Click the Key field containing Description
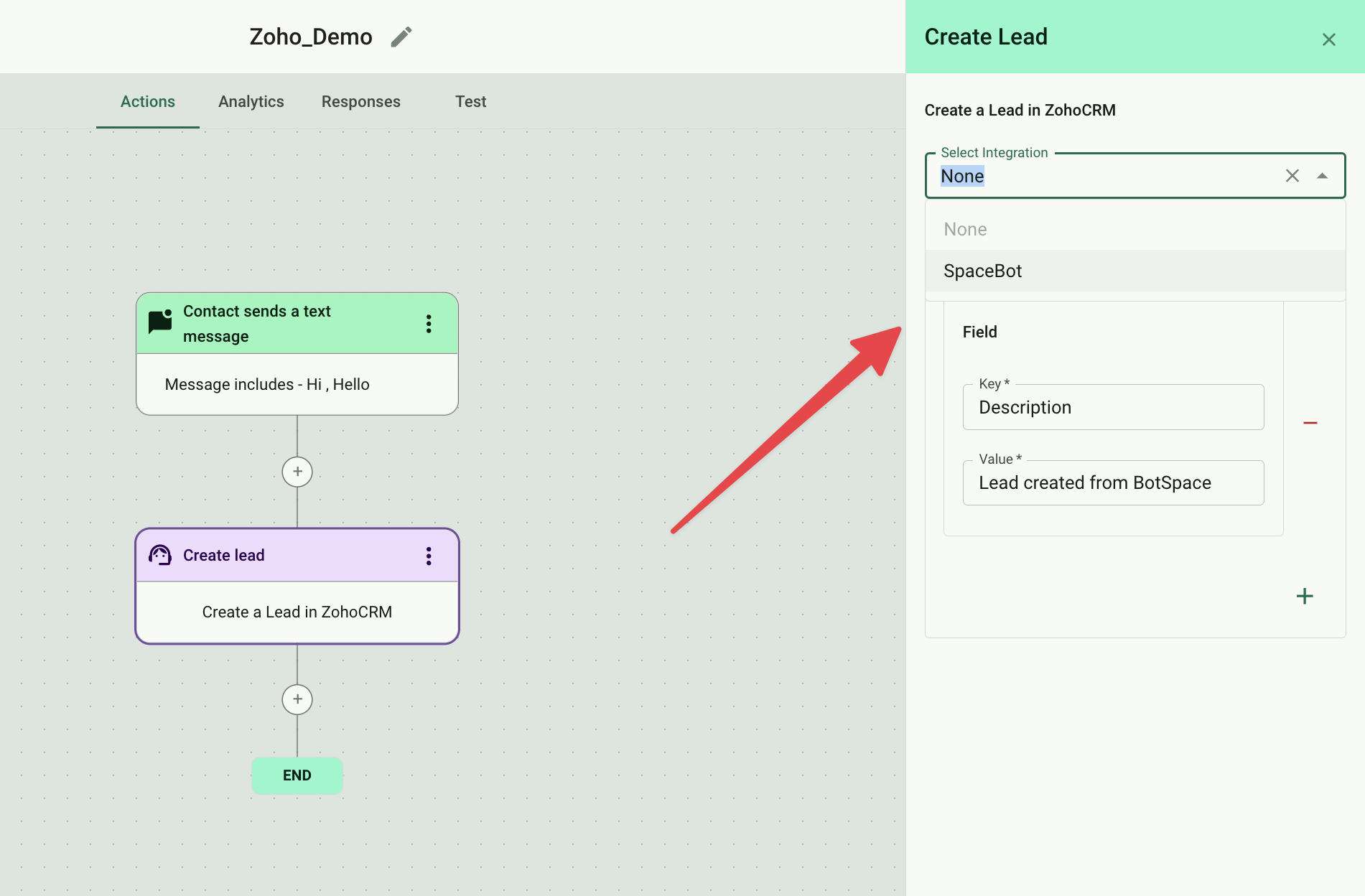 tap(1112, 408)
